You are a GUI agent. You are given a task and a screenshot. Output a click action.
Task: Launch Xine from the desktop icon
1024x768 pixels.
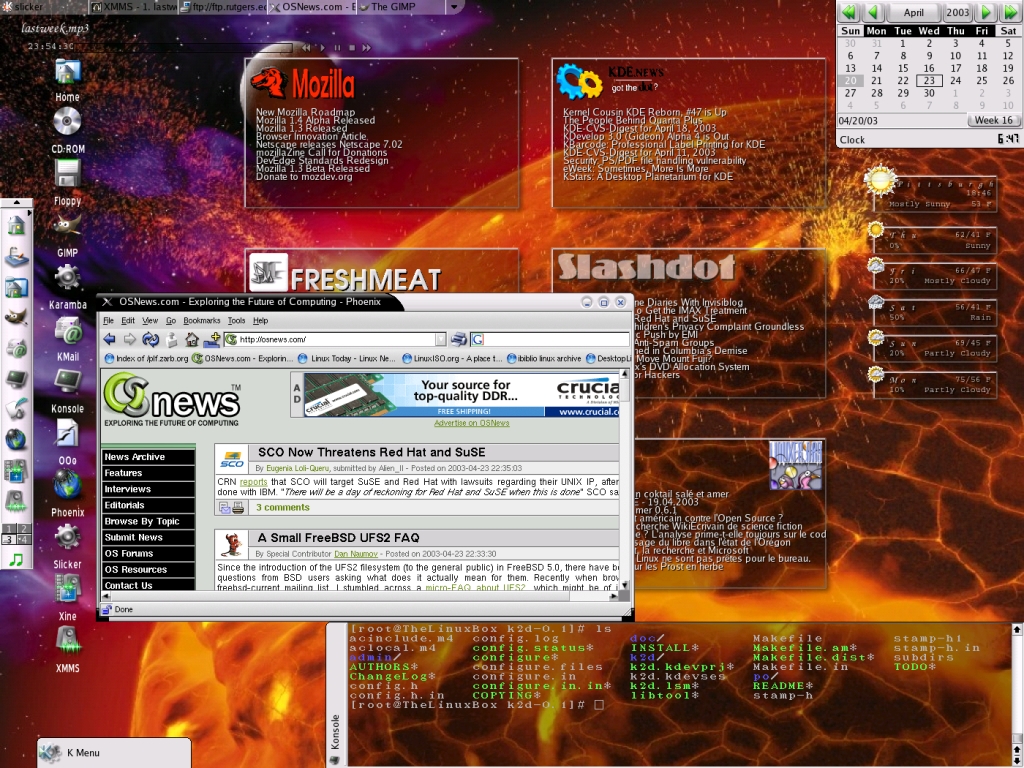point(67,589)
